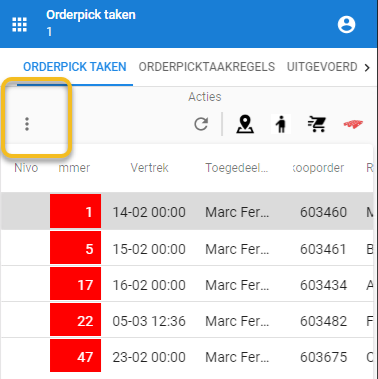
Task: Sort by the Vertrek column header
Action: 149,168
